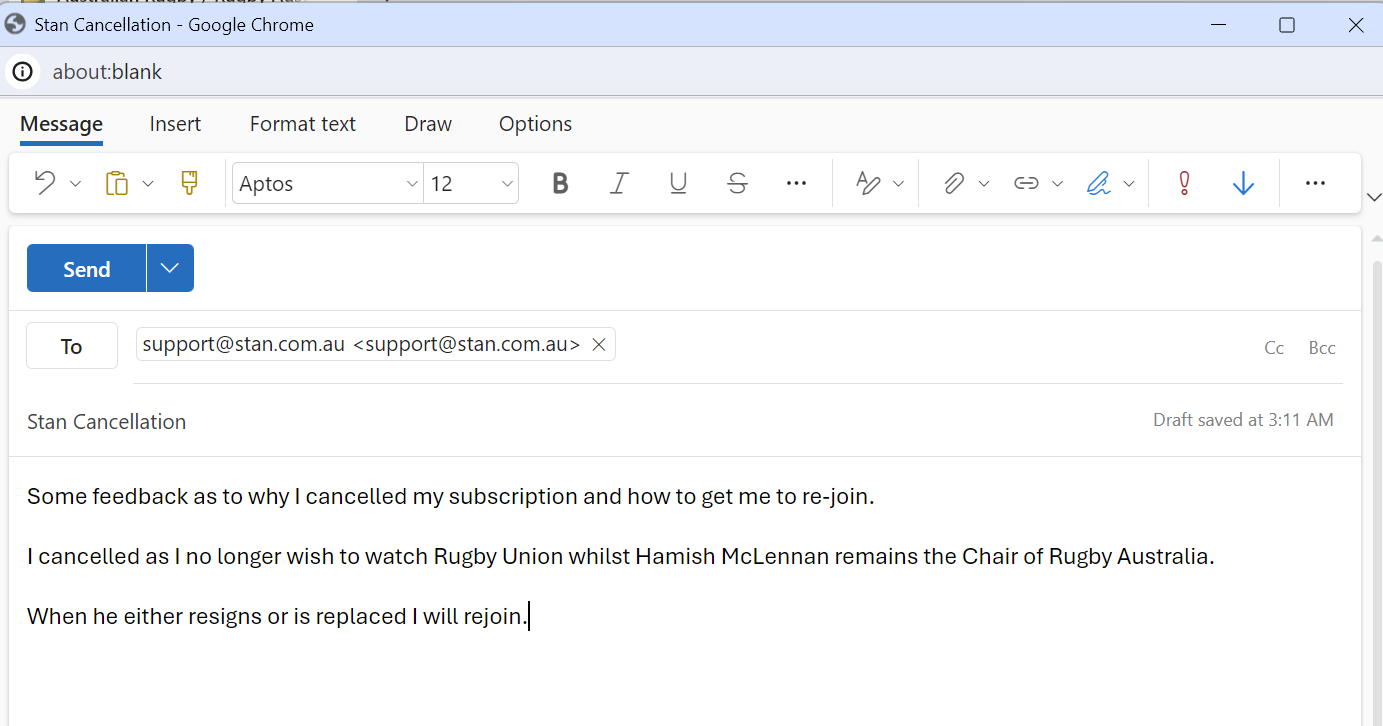The width and height of the screenshot is (1383, 726).
Task: Set Low importance with down arrow
Action: pyautogui.click(x=1243, y=183)
